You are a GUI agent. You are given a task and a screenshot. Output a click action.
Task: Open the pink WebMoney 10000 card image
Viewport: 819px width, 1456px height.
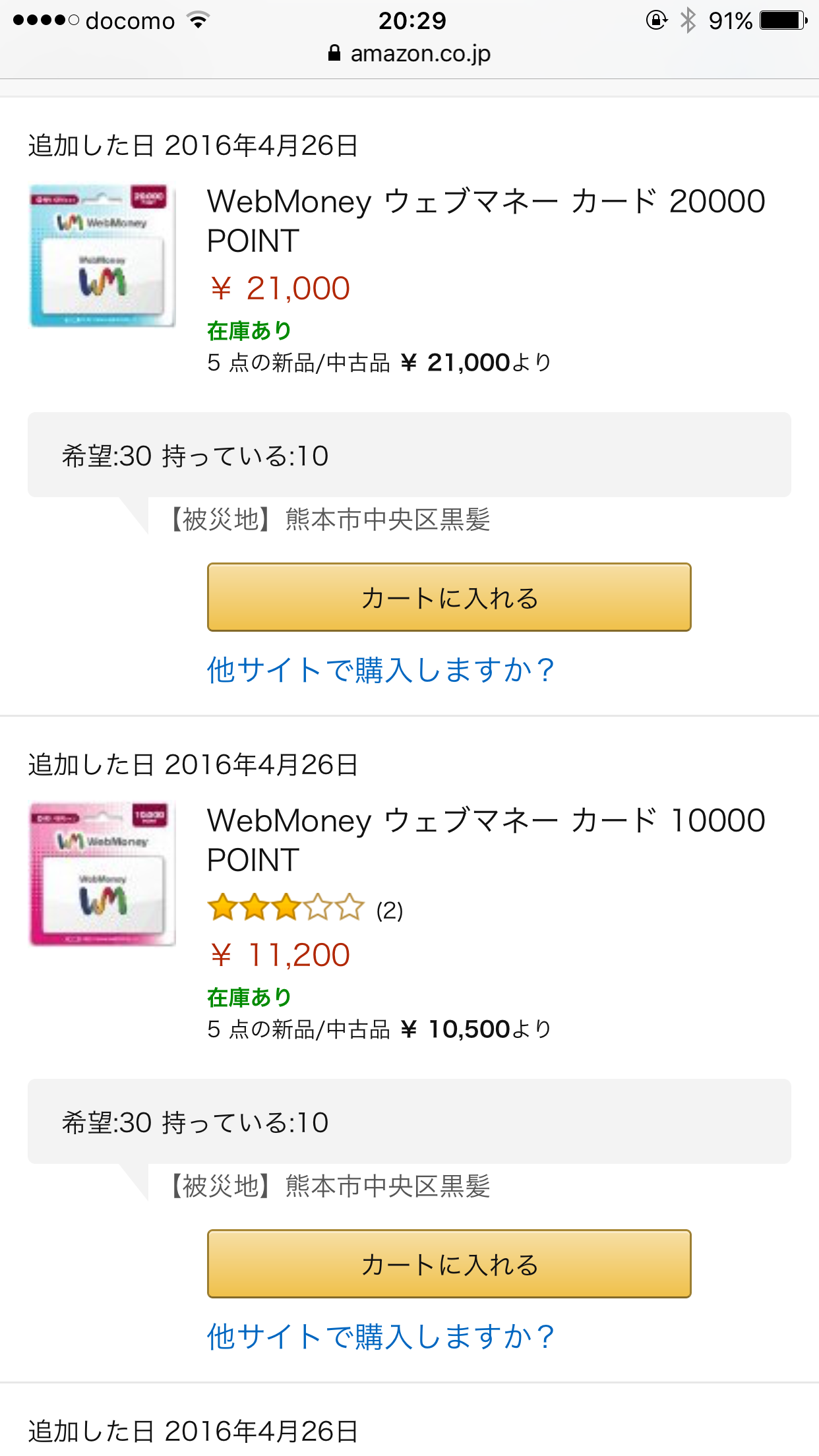(102, 874)
